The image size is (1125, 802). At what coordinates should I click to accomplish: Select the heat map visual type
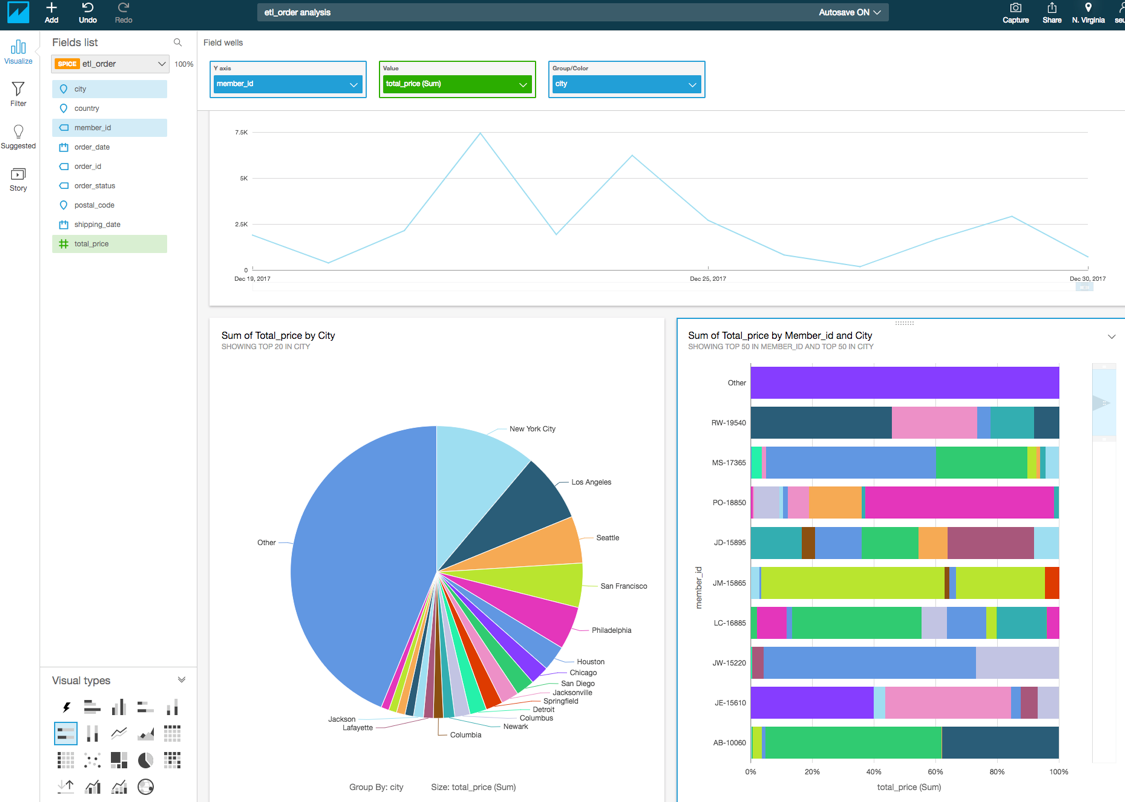(172, 760)
